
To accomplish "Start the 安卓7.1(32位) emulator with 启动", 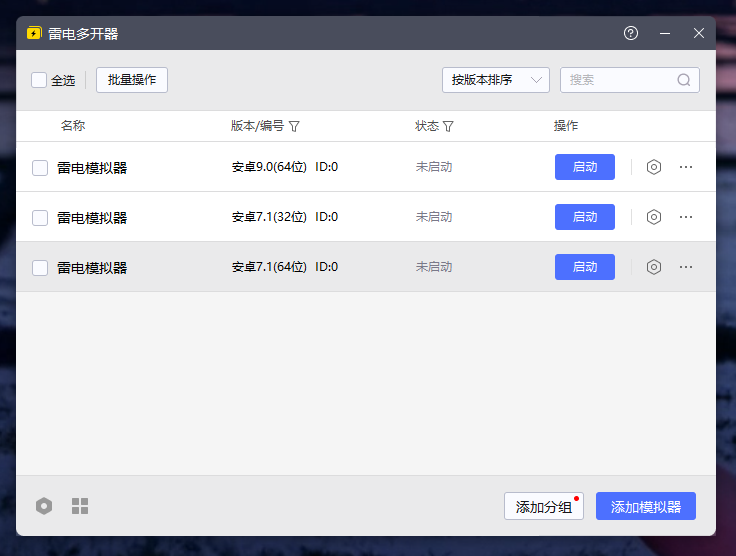I will pyautogui.click(x=585, y=217).
